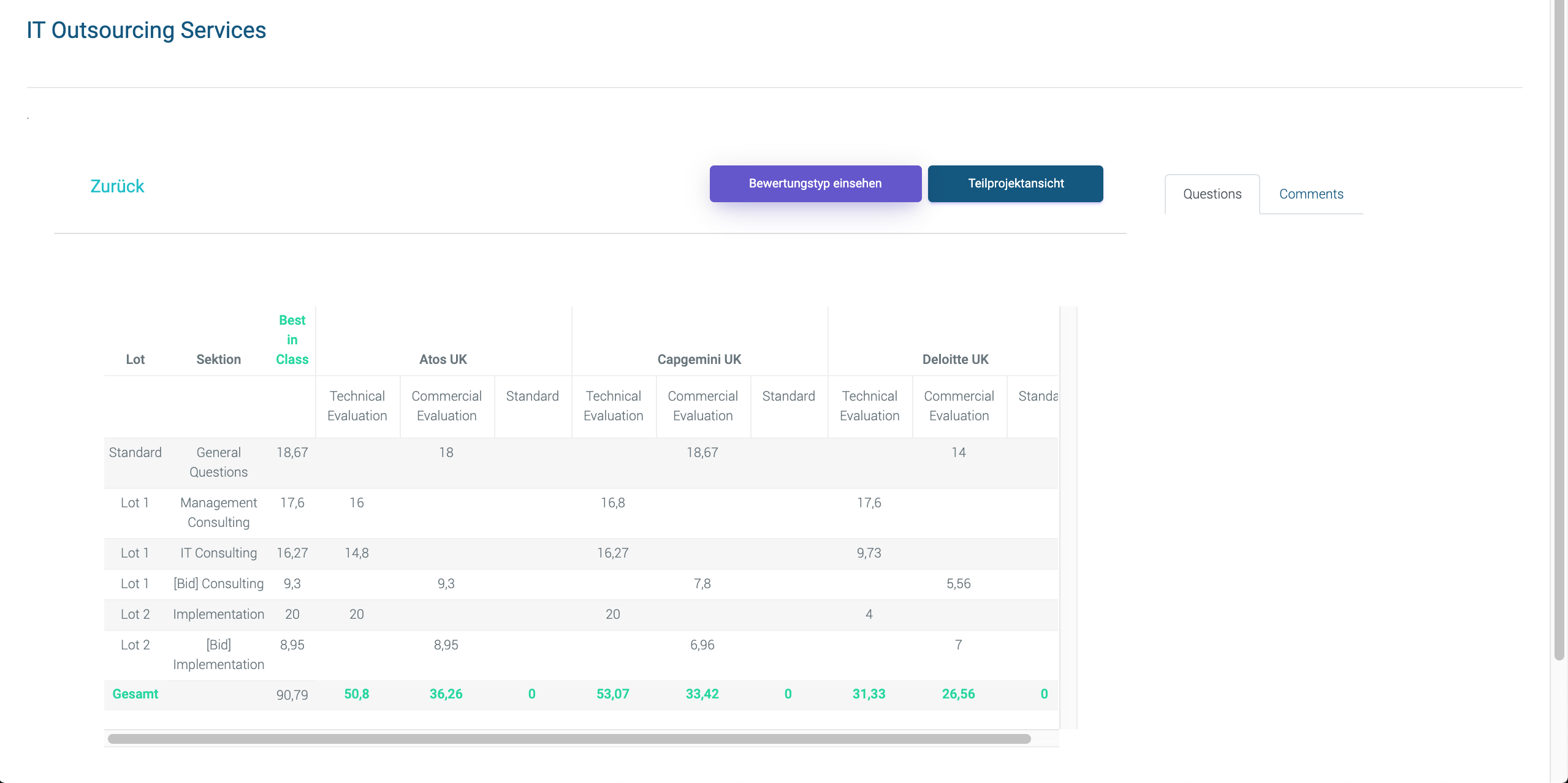Click the Gesamt row label

[135, 694]
